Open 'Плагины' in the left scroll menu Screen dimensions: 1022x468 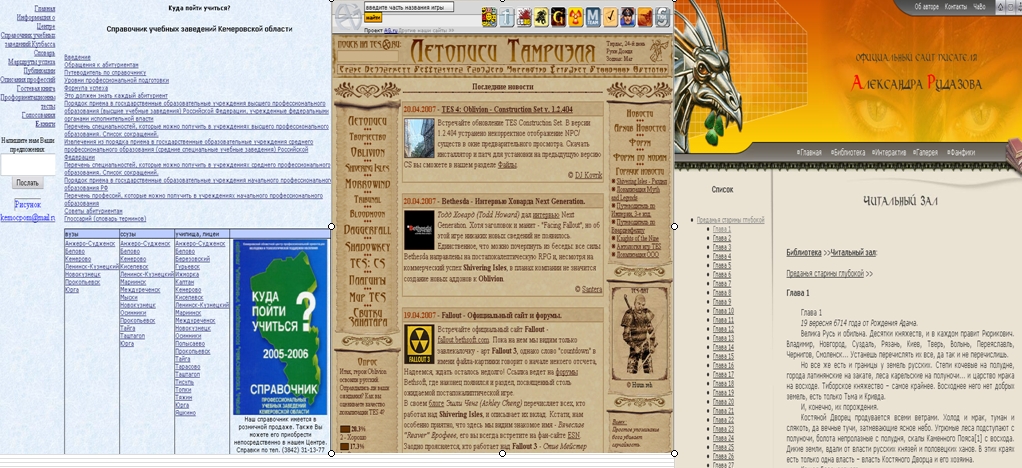pos(367,281)
